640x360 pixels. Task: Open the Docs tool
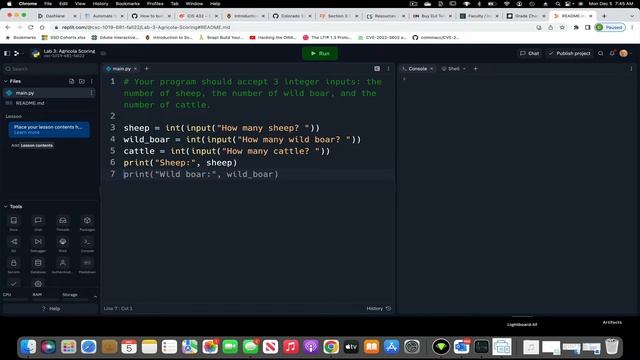click(13, 223)
